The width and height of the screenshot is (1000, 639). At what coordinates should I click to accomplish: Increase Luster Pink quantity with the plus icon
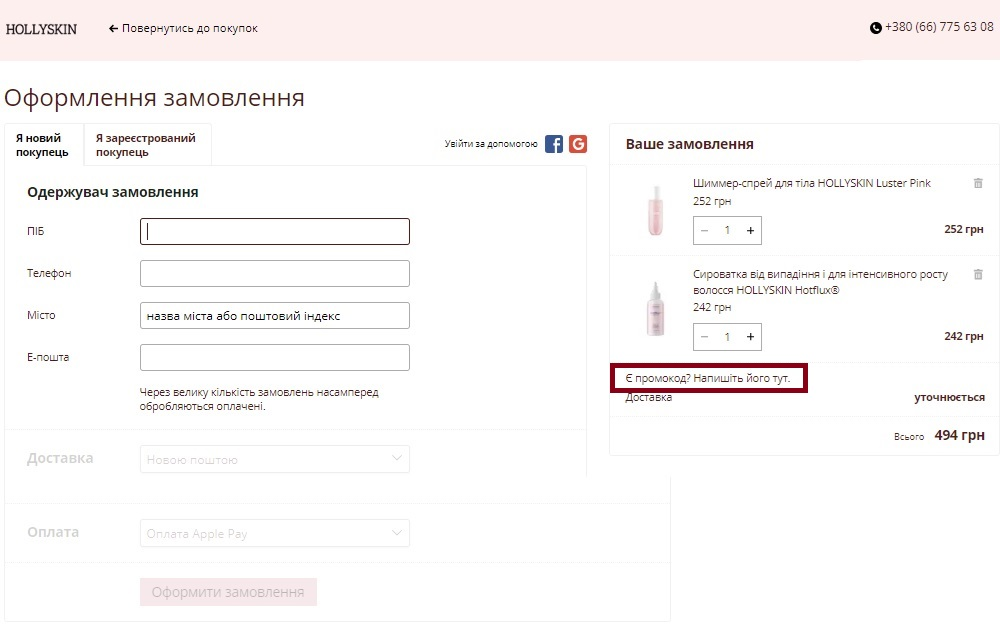748,230
